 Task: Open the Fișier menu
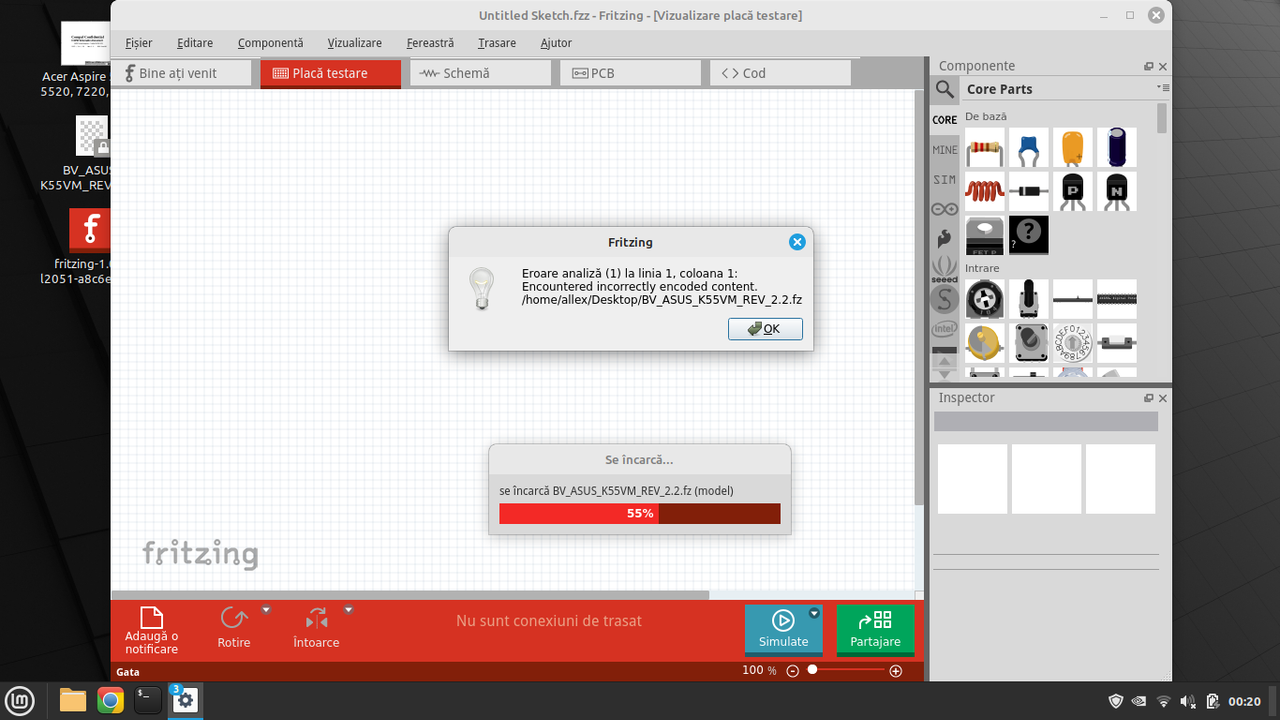coord(139,43)
